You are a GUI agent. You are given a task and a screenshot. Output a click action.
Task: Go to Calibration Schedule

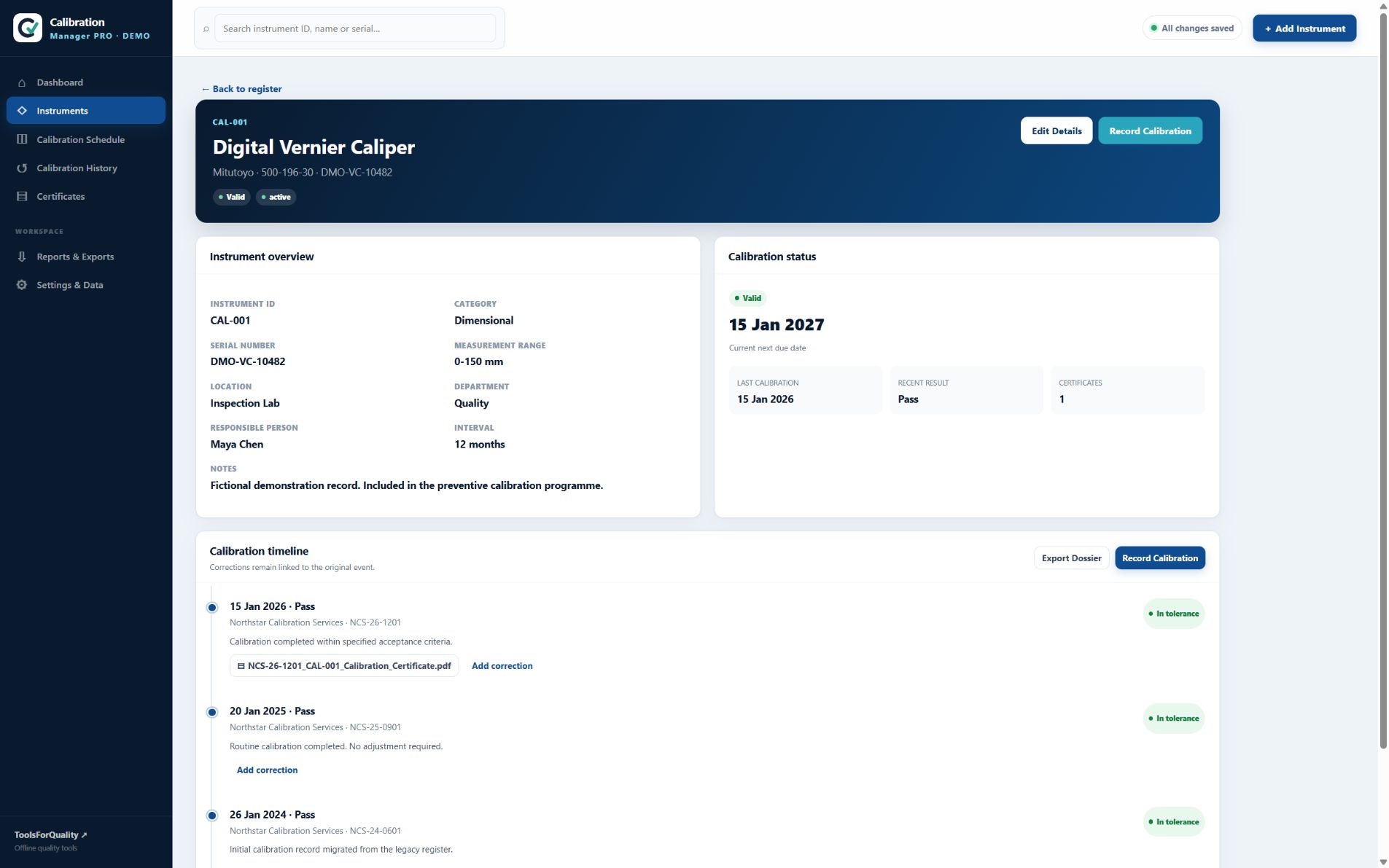click(x=86, y=139)
